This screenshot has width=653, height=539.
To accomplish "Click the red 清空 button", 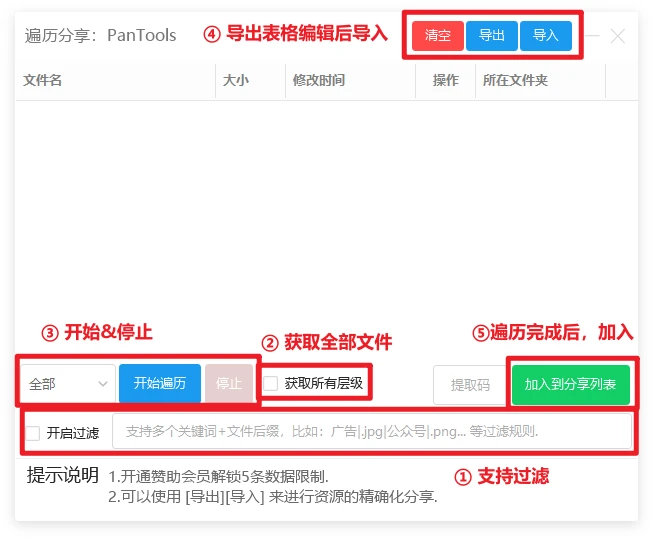I will point(438,36).
